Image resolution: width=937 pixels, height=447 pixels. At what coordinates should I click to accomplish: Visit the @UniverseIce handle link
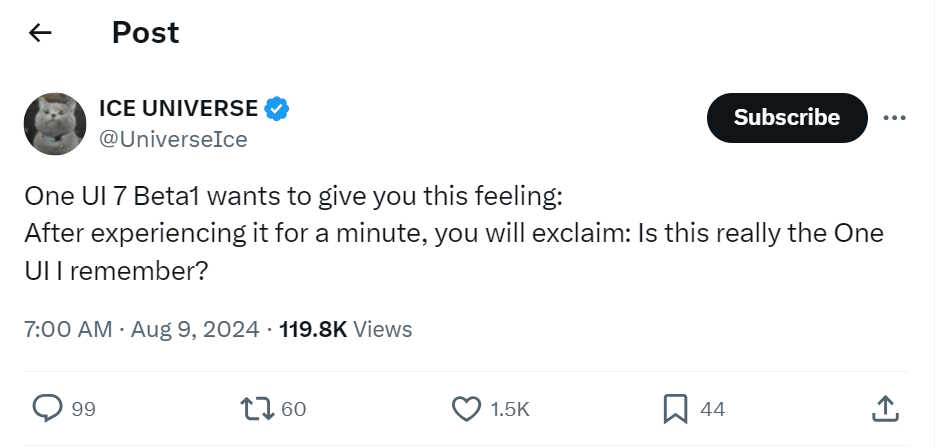pyautogui.click(x=173, y=139)
